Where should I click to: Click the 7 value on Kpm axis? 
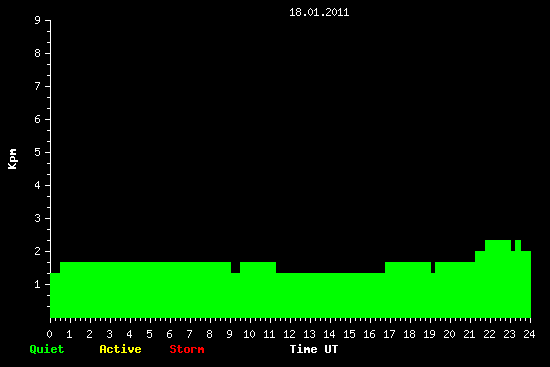37,86
